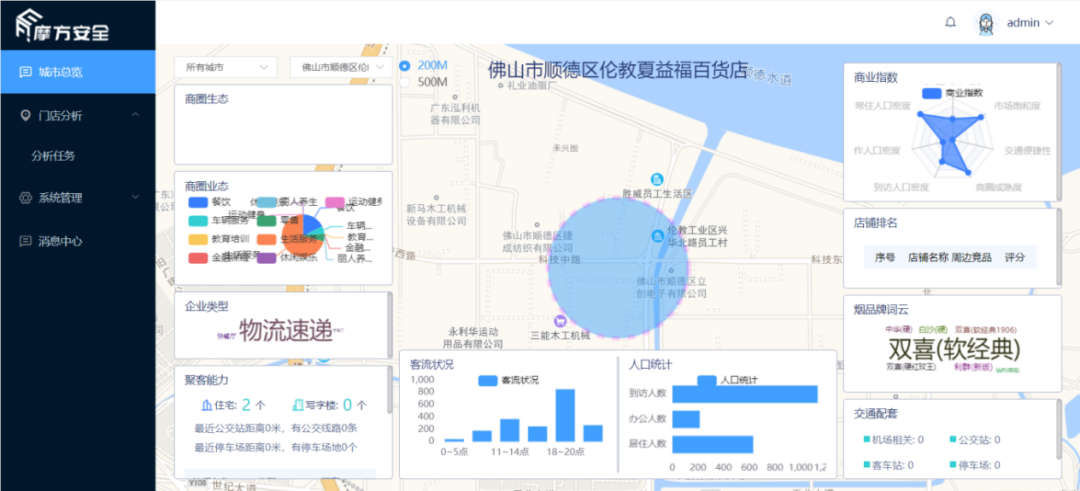Go to 城市总览 in the sidebar
Image resolution: width=1080 pixels, height=491 pixels.
click(x=78, y=72)
